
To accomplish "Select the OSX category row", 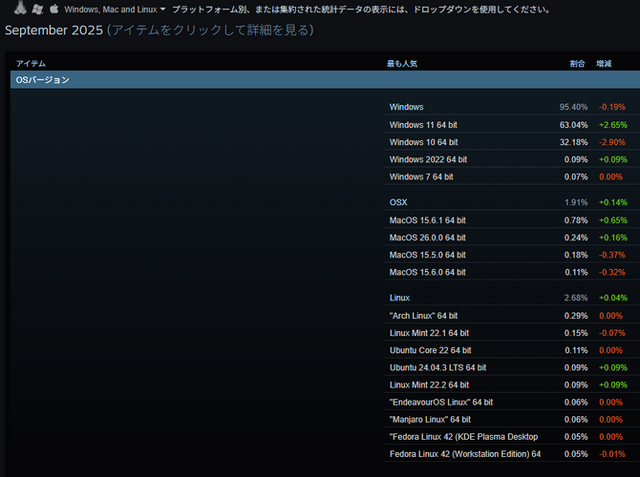I will click(x=398, y=202).
